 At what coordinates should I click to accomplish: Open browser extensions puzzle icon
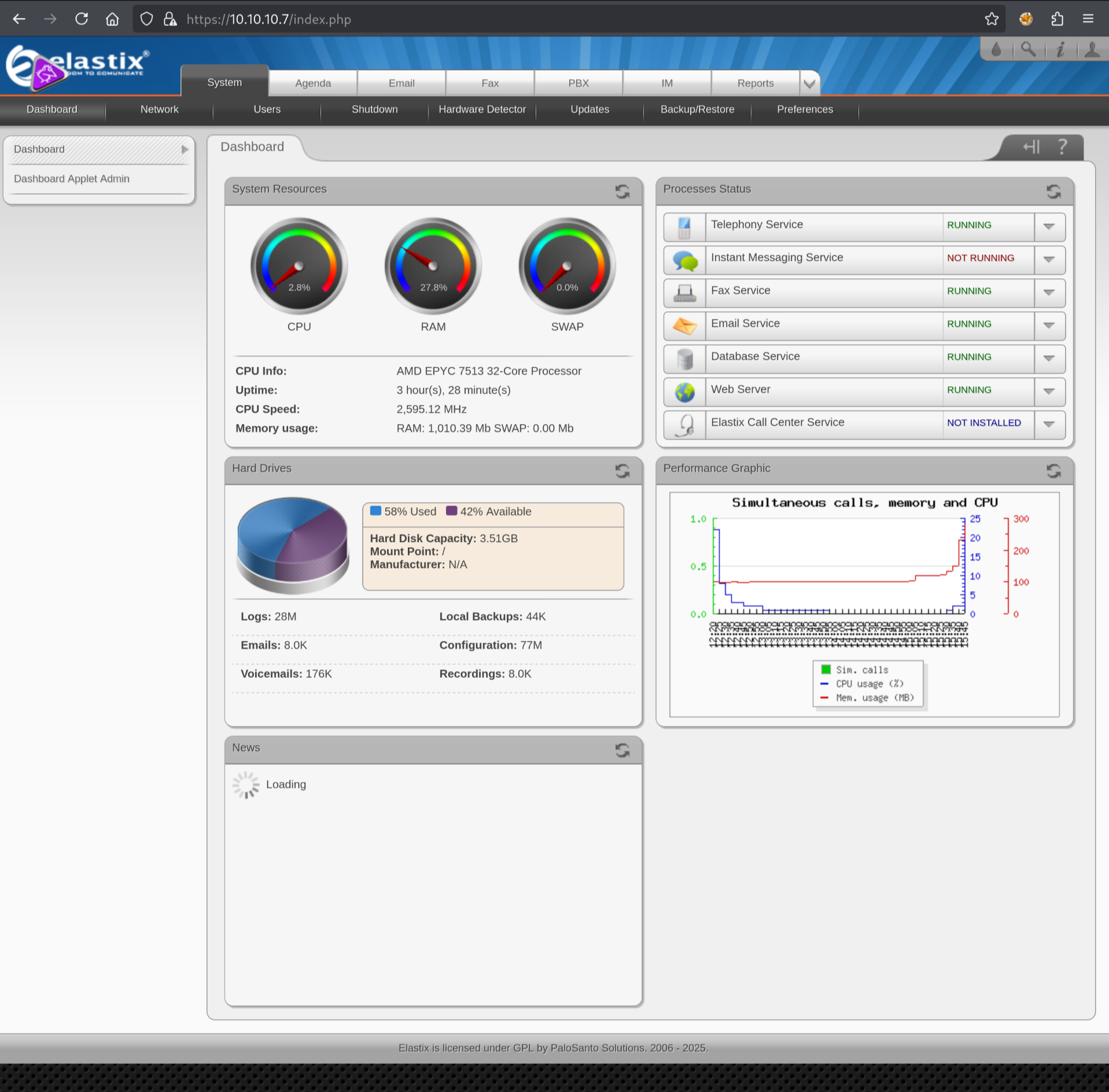tap(1057, 19)
